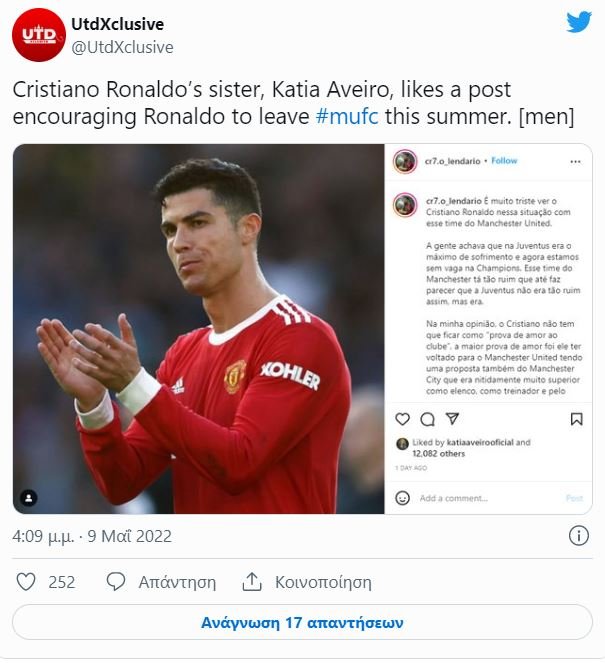
Task: Follow cr7.o_lendario via the Follow link
Action: (504, 161)
